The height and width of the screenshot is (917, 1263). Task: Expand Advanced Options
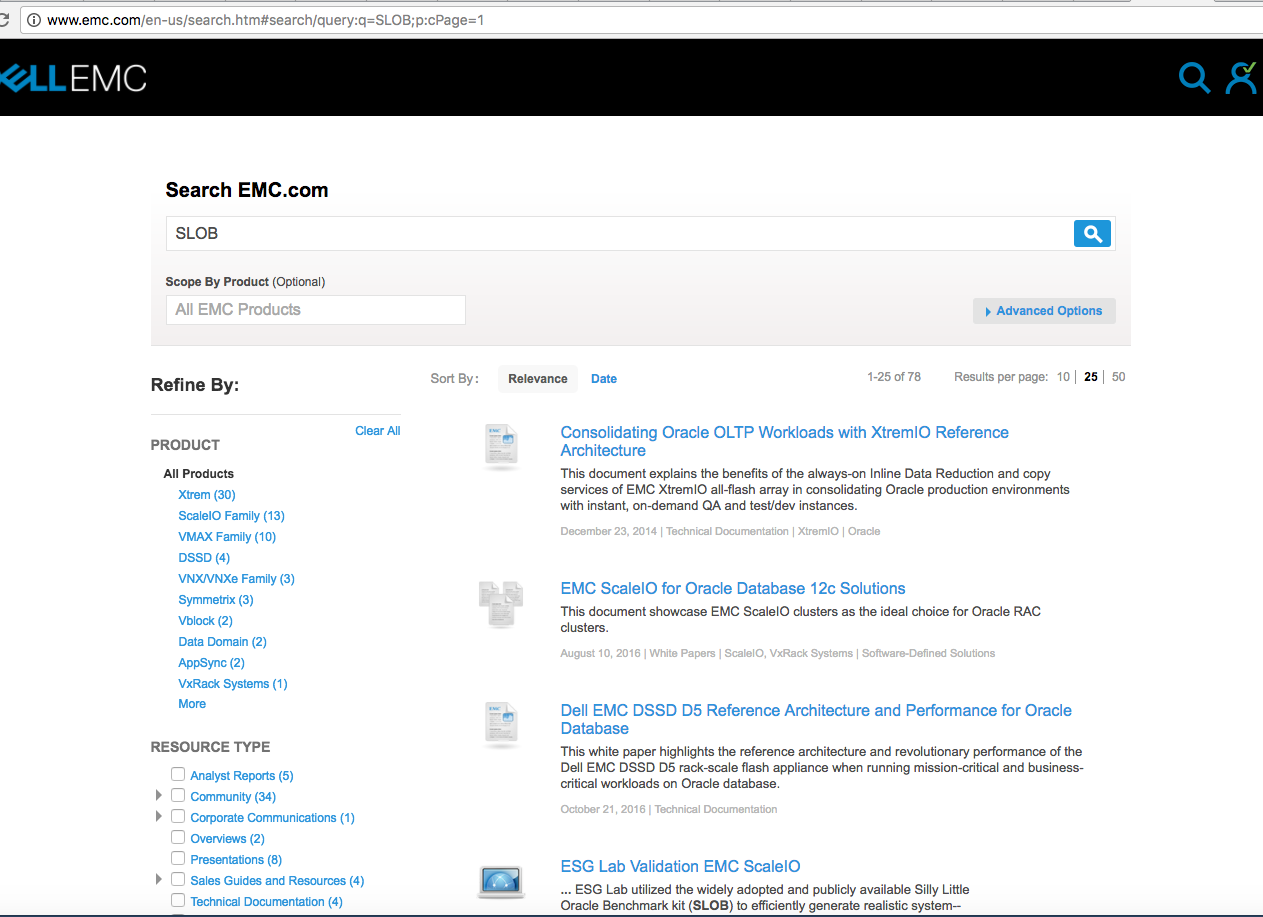pos(1044,311)
